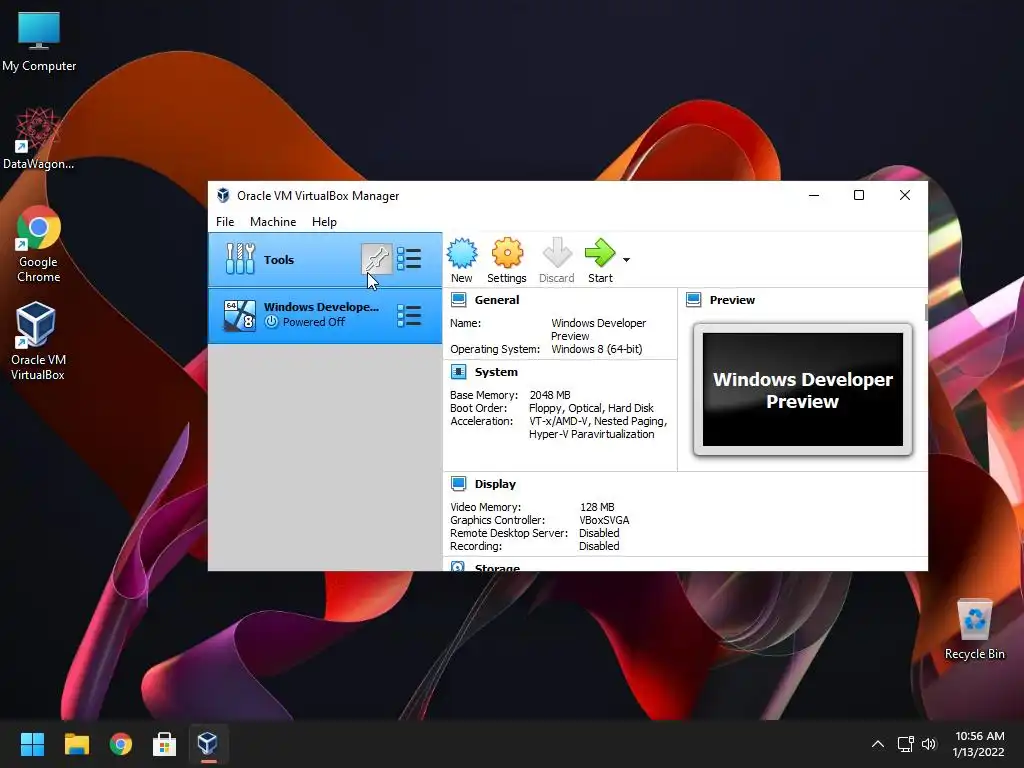Click the Display section screen icon
1024x768 pixels.
(458, 484)
